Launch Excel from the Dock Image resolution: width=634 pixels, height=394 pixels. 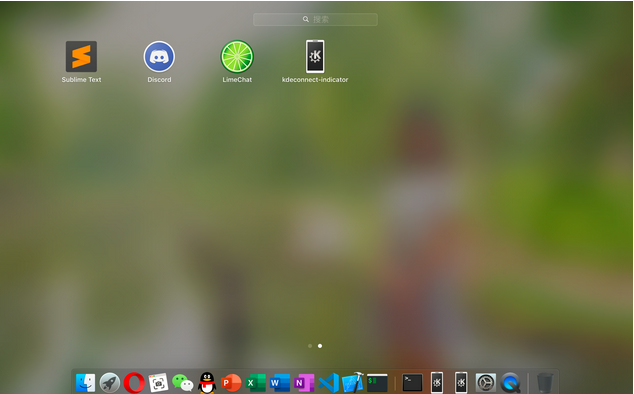click(256, 382)
